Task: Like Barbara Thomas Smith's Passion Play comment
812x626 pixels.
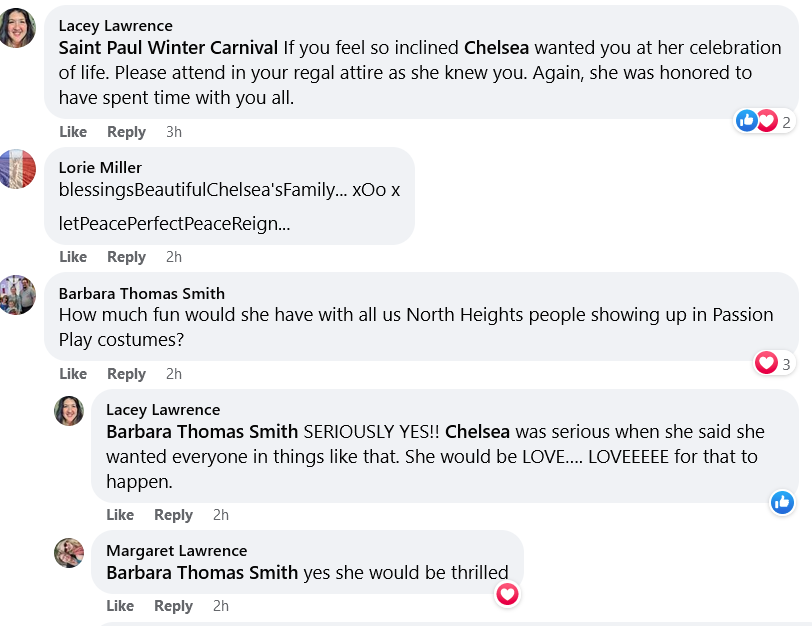Action: coord(73,374)
